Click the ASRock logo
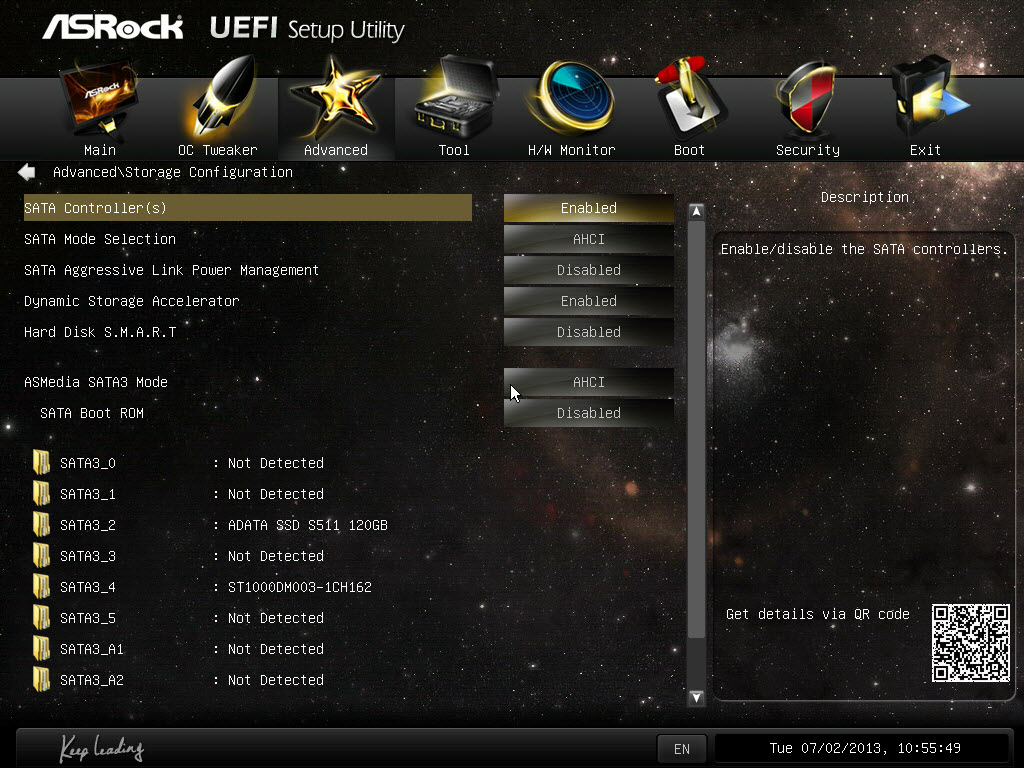The image size is (1024, 768). (112, 27)
